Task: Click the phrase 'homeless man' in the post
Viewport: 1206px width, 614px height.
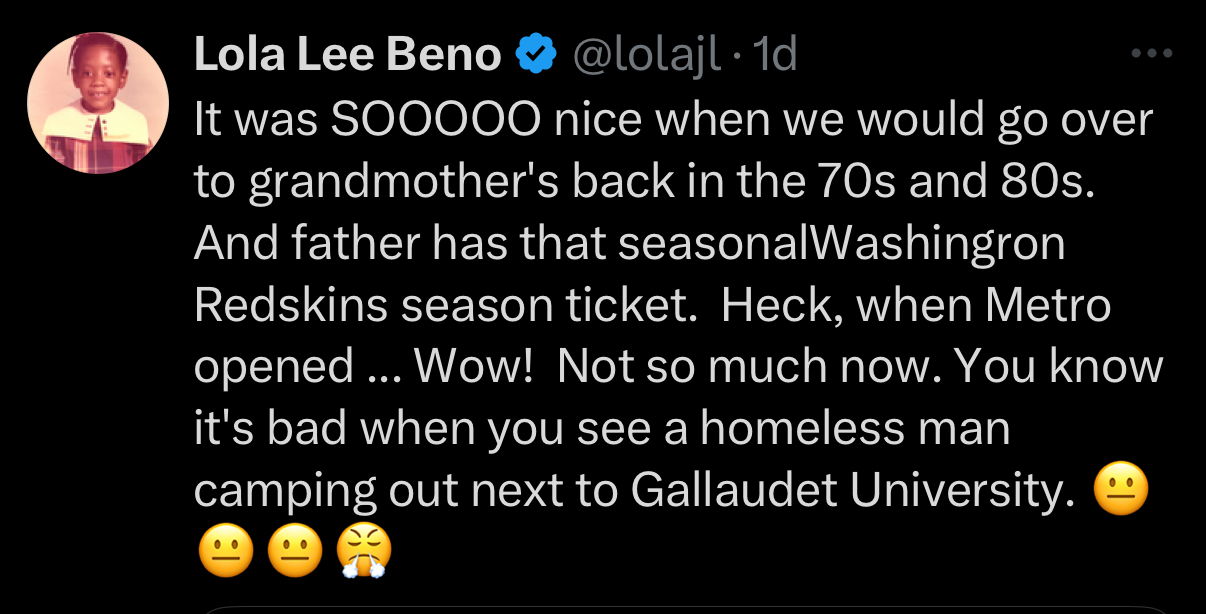Action: [x=855, y=429]
